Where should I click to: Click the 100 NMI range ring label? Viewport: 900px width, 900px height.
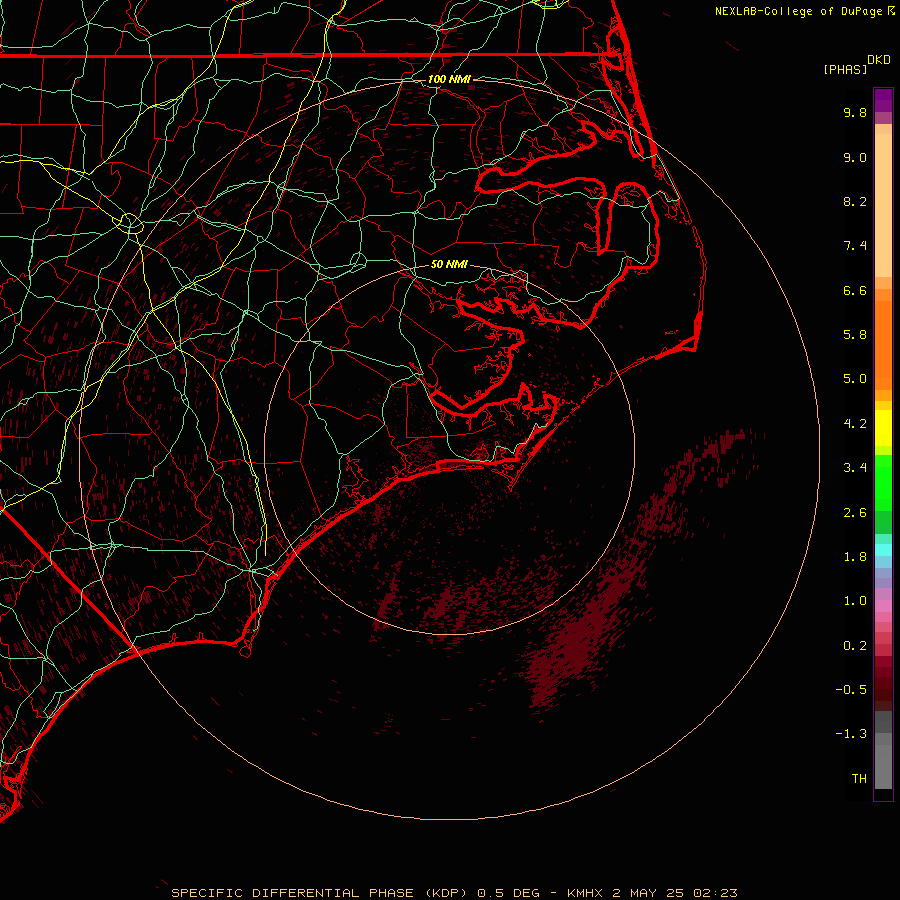click(449, 79)
